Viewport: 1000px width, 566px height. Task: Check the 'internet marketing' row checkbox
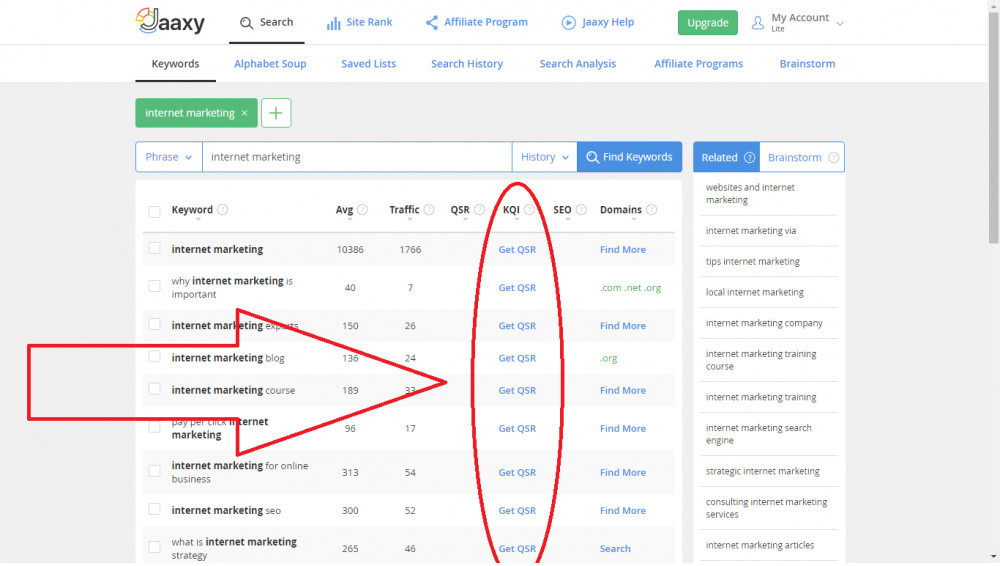pyautogui.click(x=154, y=248)
